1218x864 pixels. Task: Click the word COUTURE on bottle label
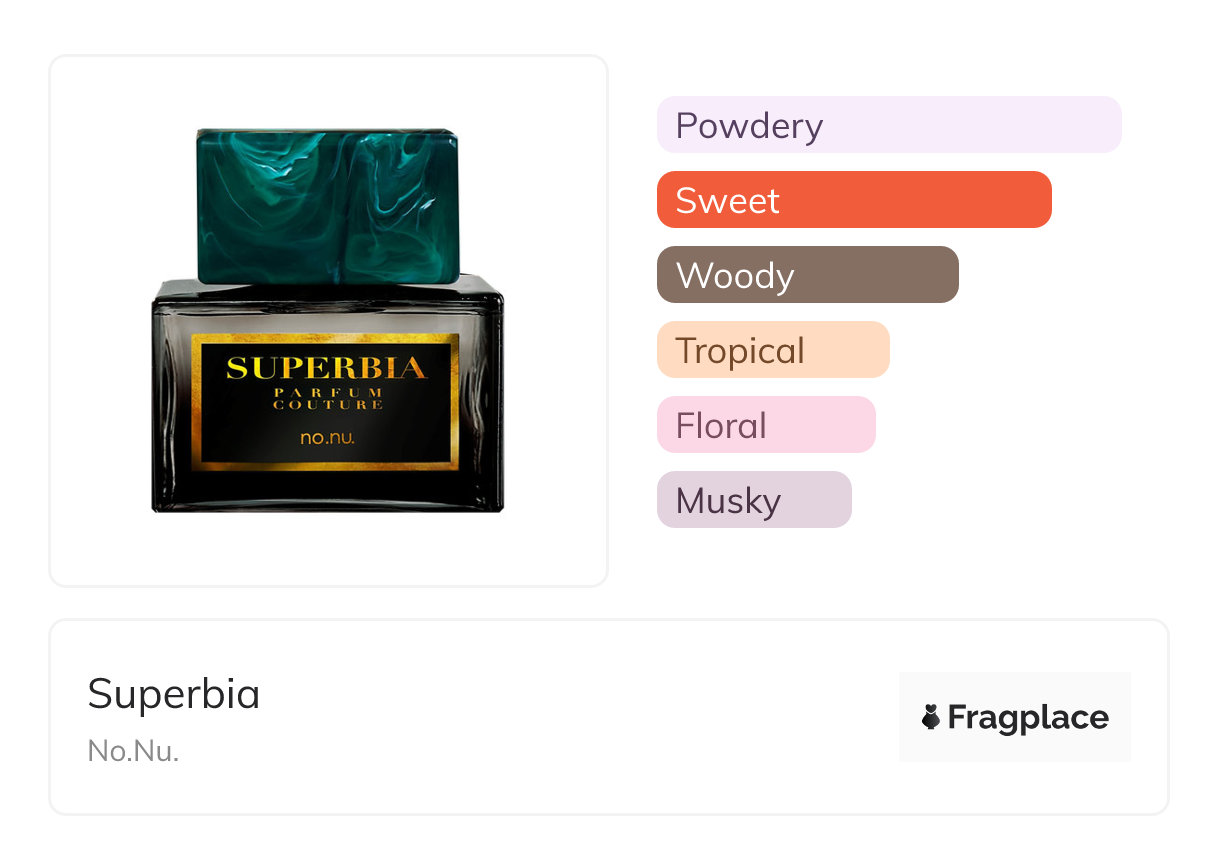click(x=326, y=405)
